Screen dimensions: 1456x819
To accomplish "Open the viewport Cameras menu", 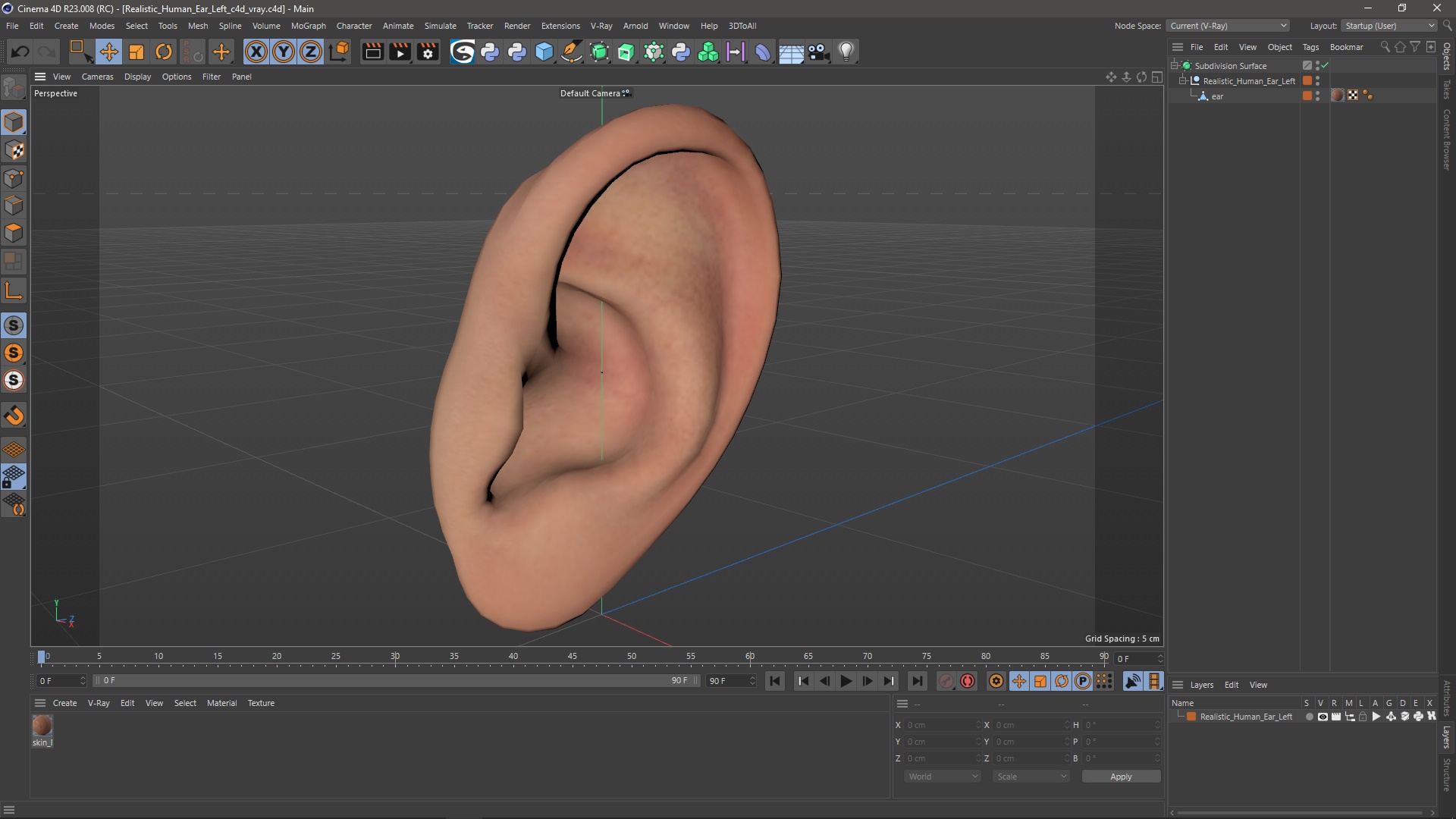I will tap(97, 77).
